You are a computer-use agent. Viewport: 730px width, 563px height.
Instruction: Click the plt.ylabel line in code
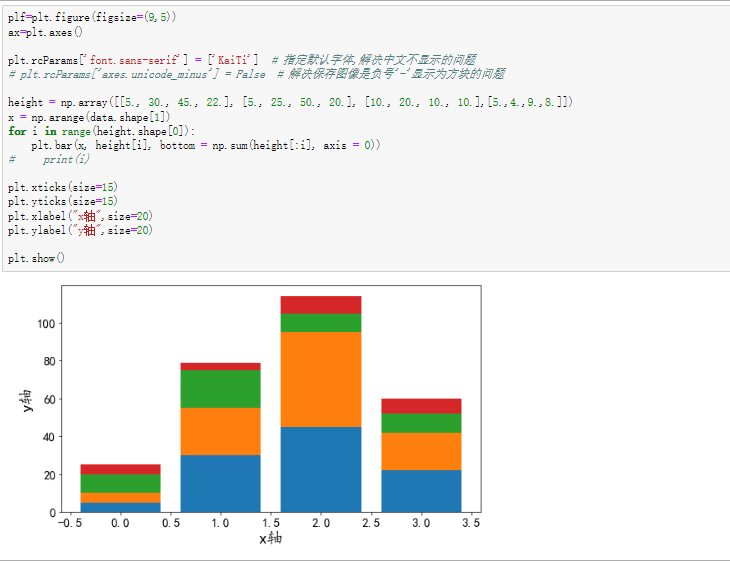click(x=80, y=231)
